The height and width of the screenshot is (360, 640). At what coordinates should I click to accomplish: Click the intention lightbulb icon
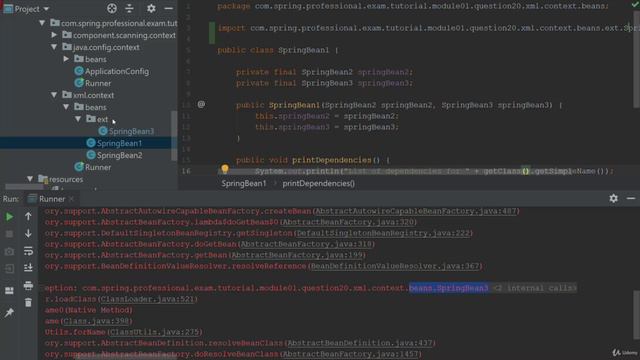(x=224, y=169)
